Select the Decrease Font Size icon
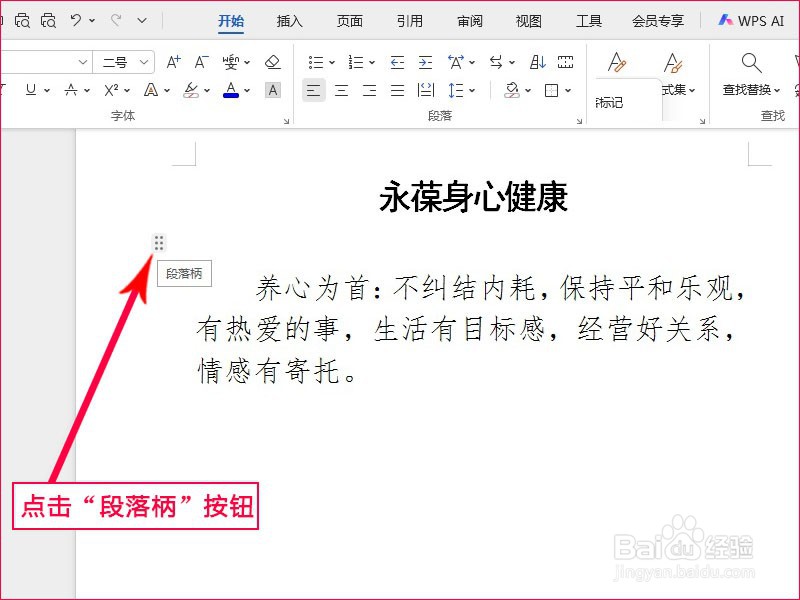The image size is (800, 600). pyautogui.click(x=200, y=62)
